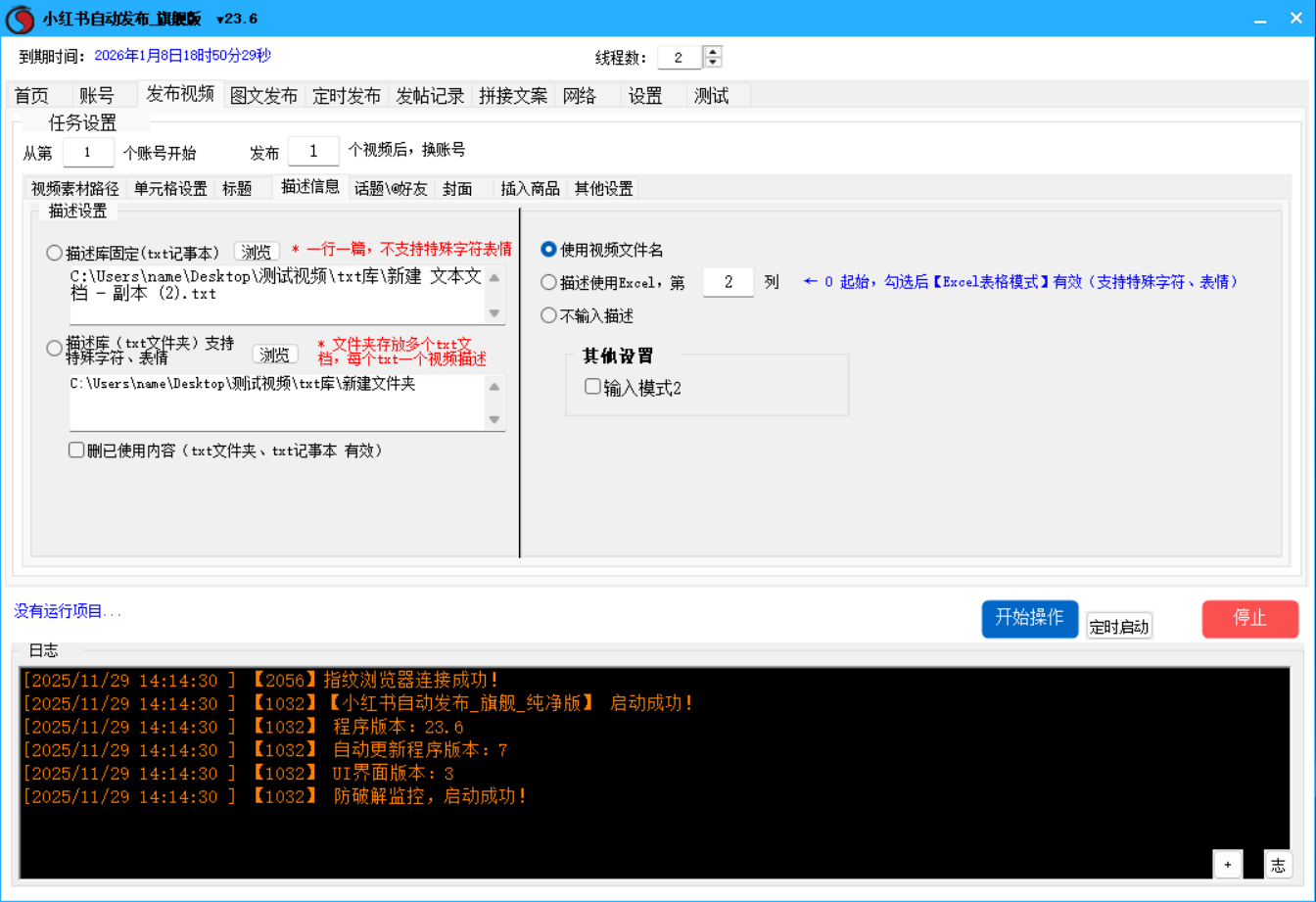Open the 定时发布 tab
This screenshot has width=1316, height=902.
[347, 96]
